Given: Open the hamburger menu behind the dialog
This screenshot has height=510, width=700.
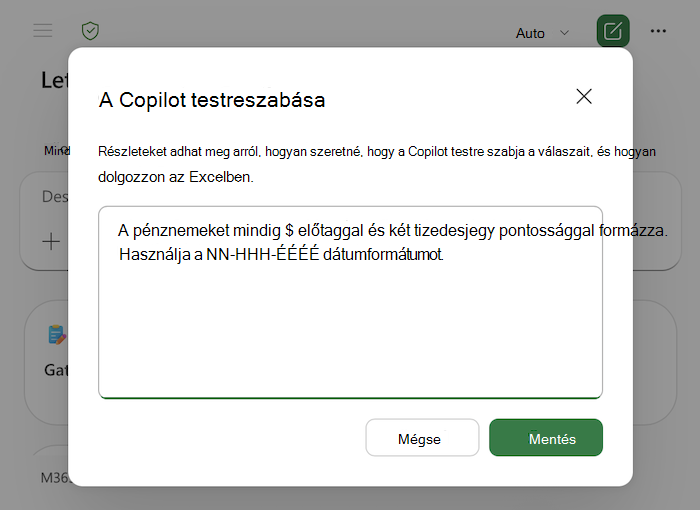Looking at the screenshot, I should (43, 31).
